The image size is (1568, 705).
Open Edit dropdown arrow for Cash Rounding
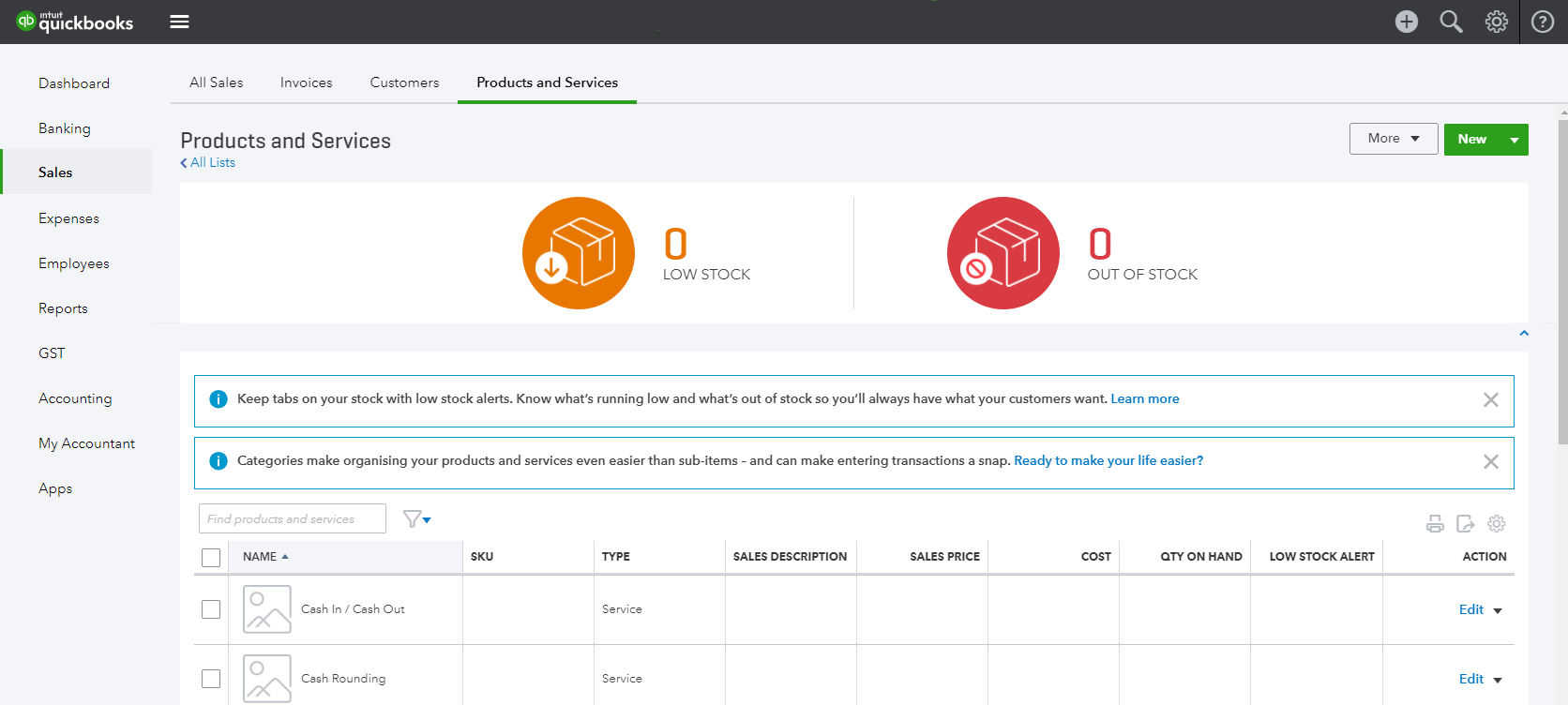click(1498, 680)
